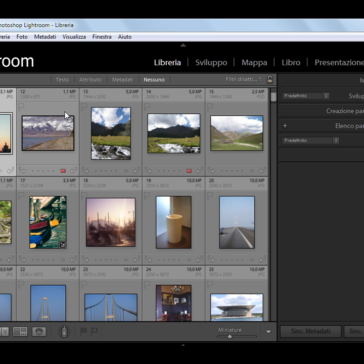Open the Finestra menu

tap(102, 37)
